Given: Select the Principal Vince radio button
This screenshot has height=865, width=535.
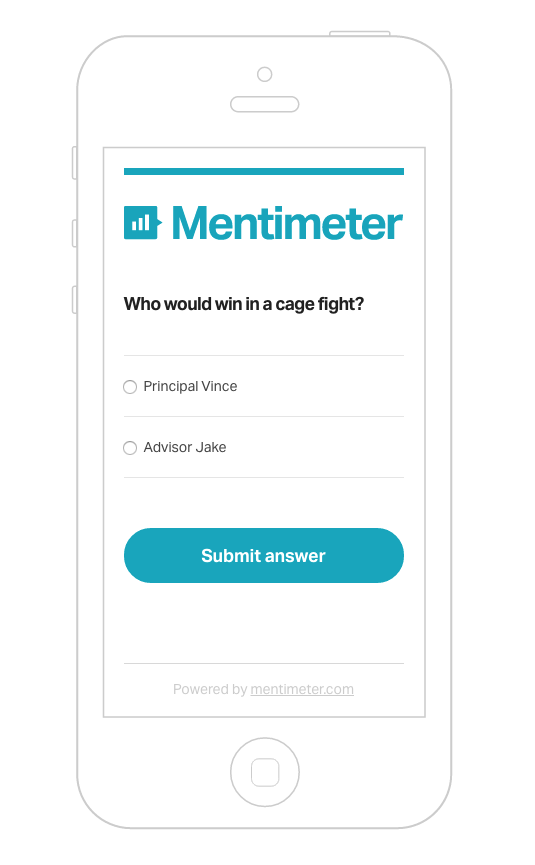Looking at the screenshot, I should tap(130, 387).
